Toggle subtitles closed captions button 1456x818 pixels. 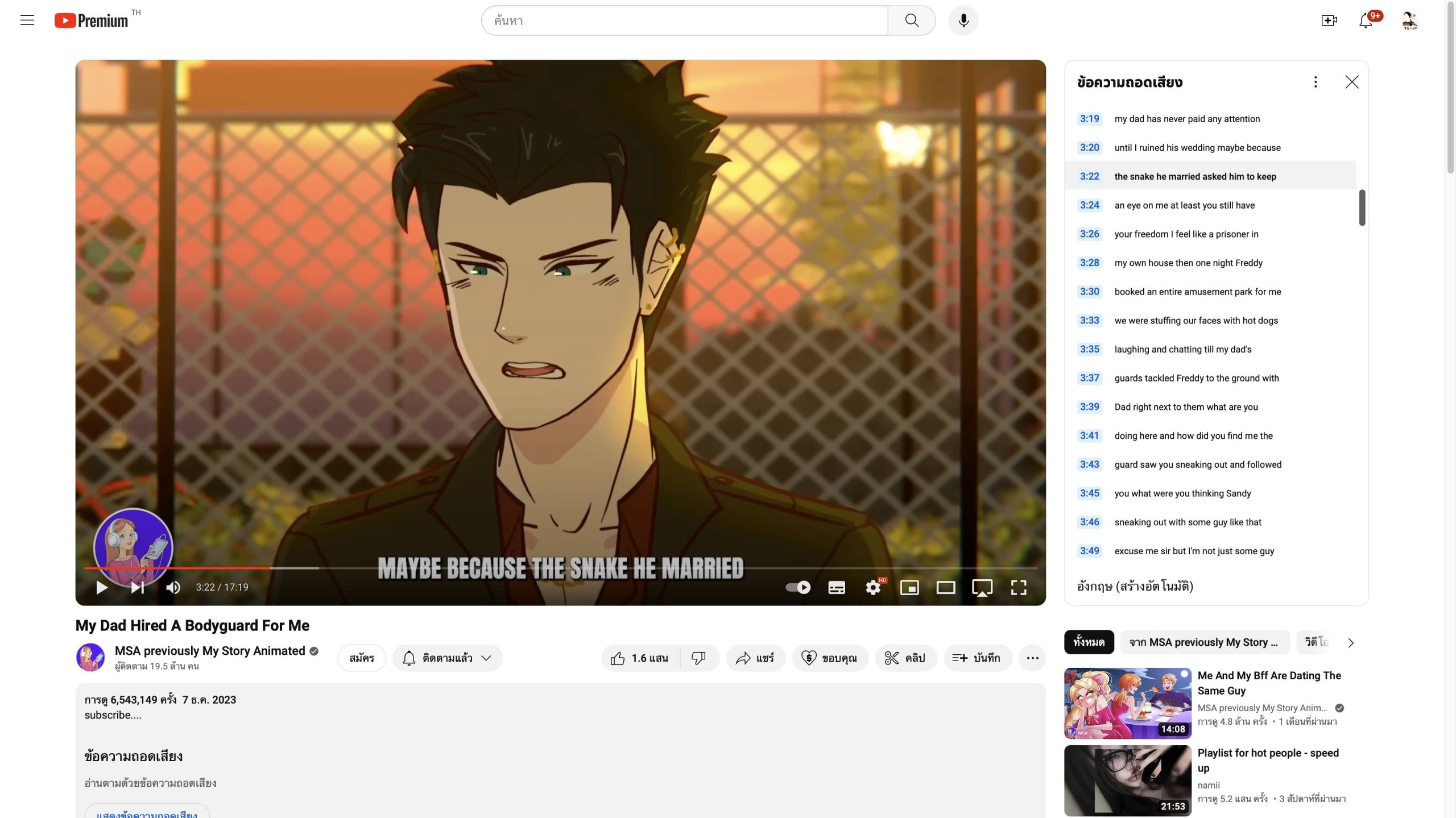click(x=836, y=587)
